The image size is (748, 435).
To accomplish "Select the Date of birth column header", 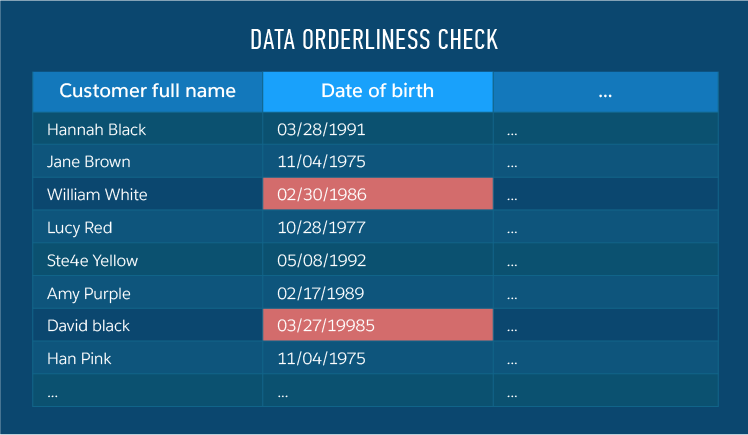I will click(377, 91).
